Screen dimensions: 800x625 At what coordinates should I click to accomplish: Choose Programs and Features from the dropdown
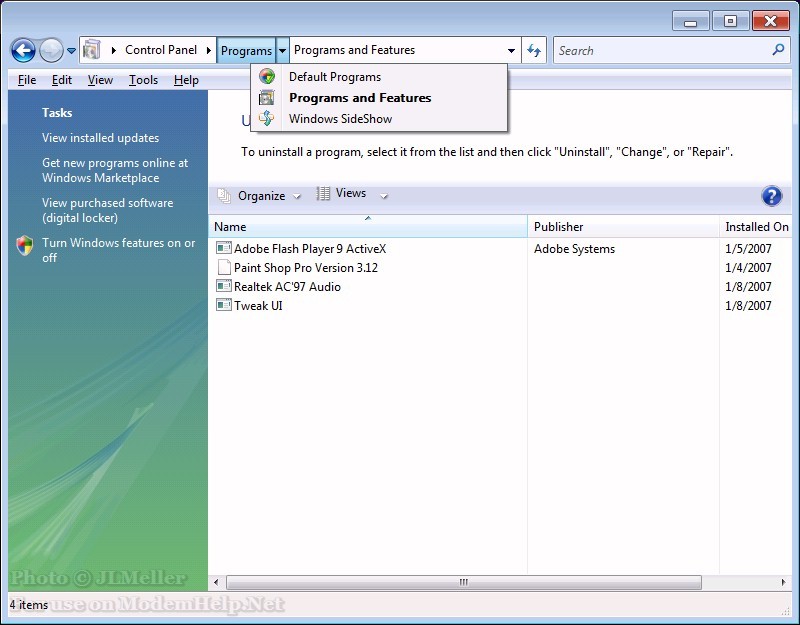coord(379,98)
